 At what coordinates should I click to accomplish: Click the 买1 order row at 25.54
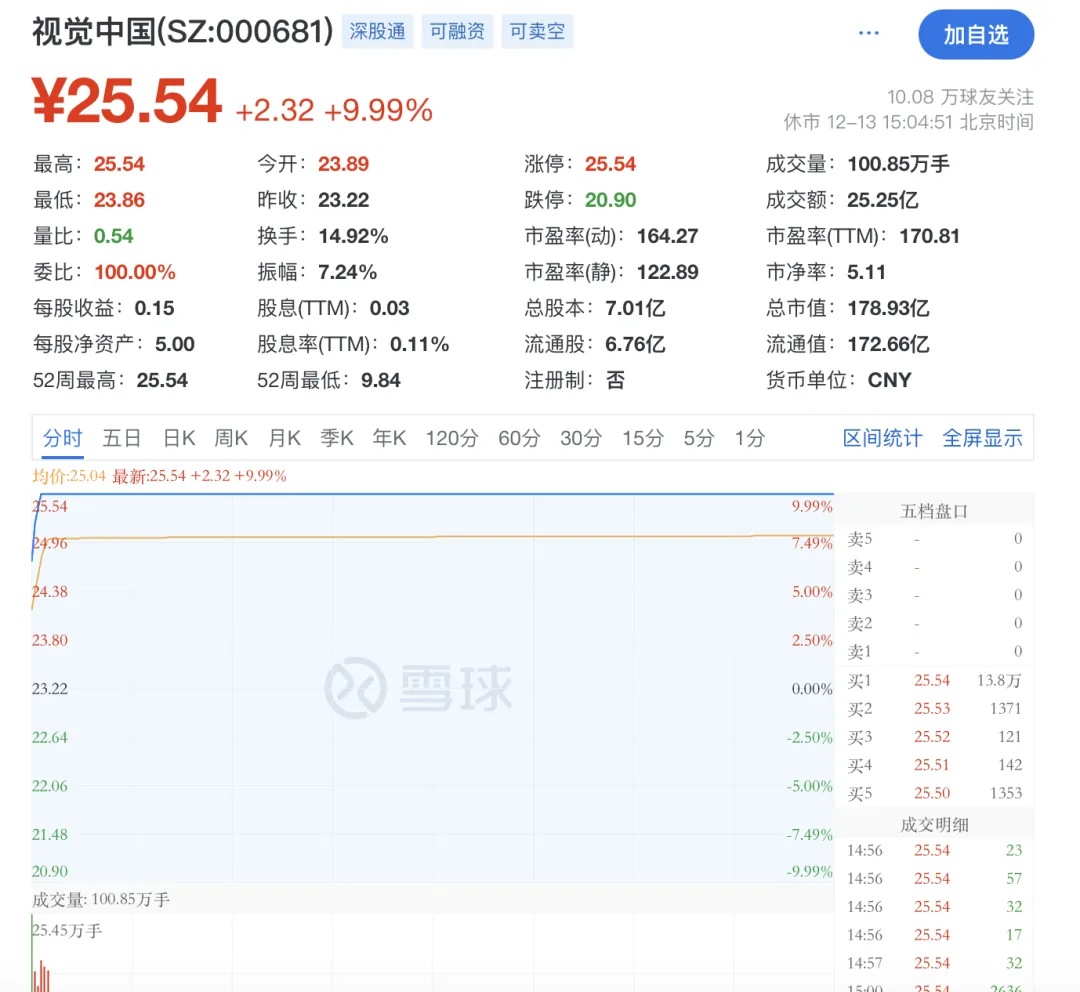click(x=935, y=681)
